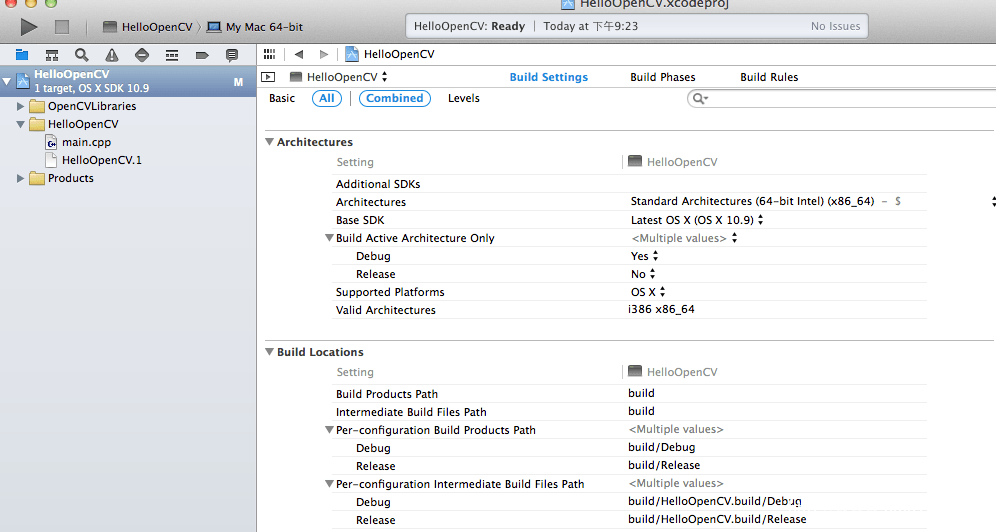Select build/HelloOpenCV.build/Debug value
996x532 pixels.
click(715, 502)
